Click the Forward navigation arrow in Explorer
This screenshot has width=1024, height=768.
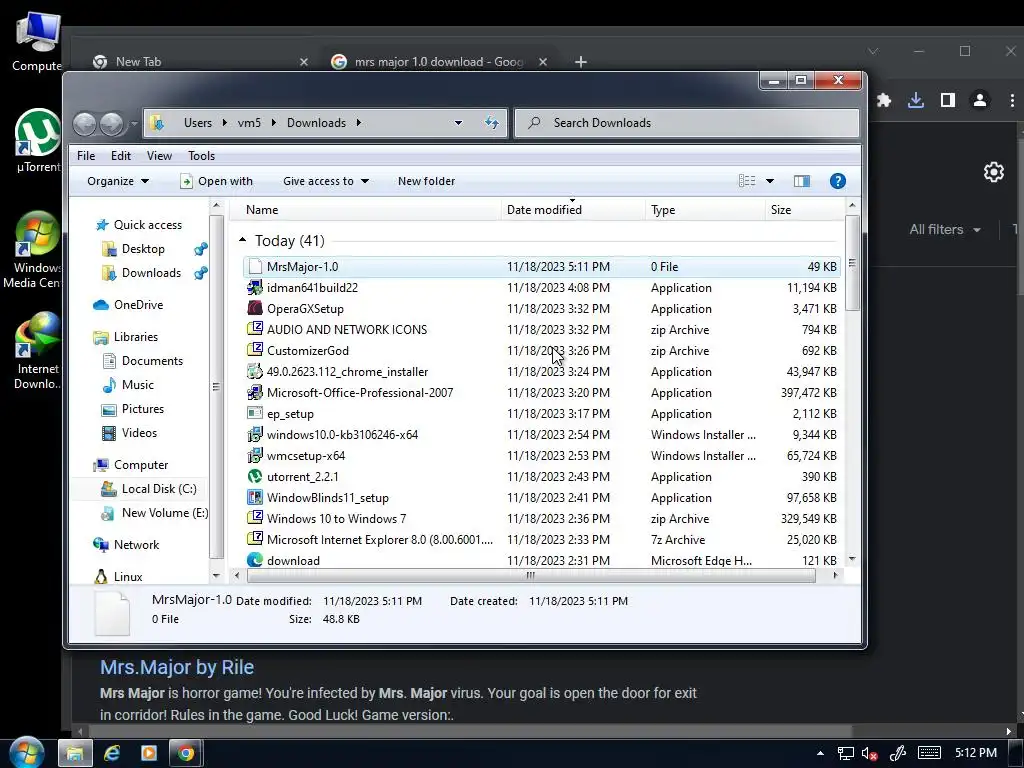112,123
